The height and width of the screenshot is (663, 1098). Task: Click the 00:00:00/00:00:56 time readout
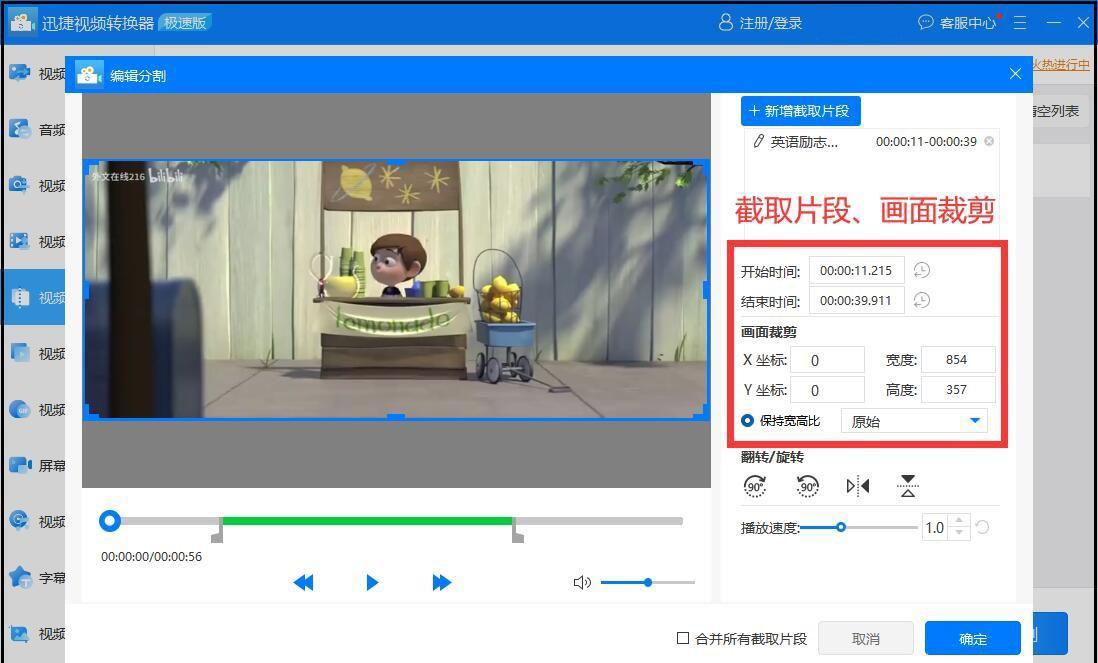point(151,557)
